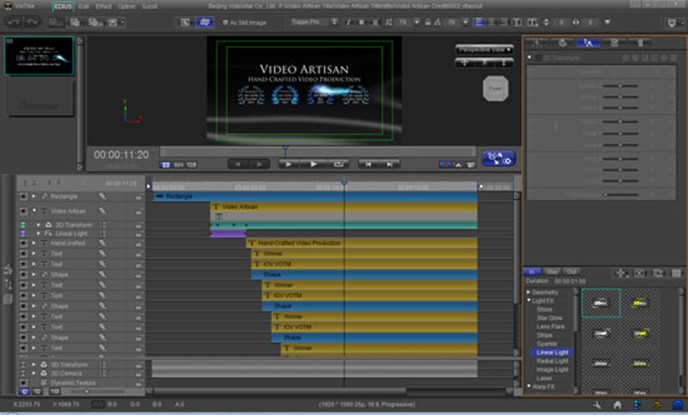Click the wrench icon in the bottom status bar
This screenshot has width=688, height=415.
(597, 405)
